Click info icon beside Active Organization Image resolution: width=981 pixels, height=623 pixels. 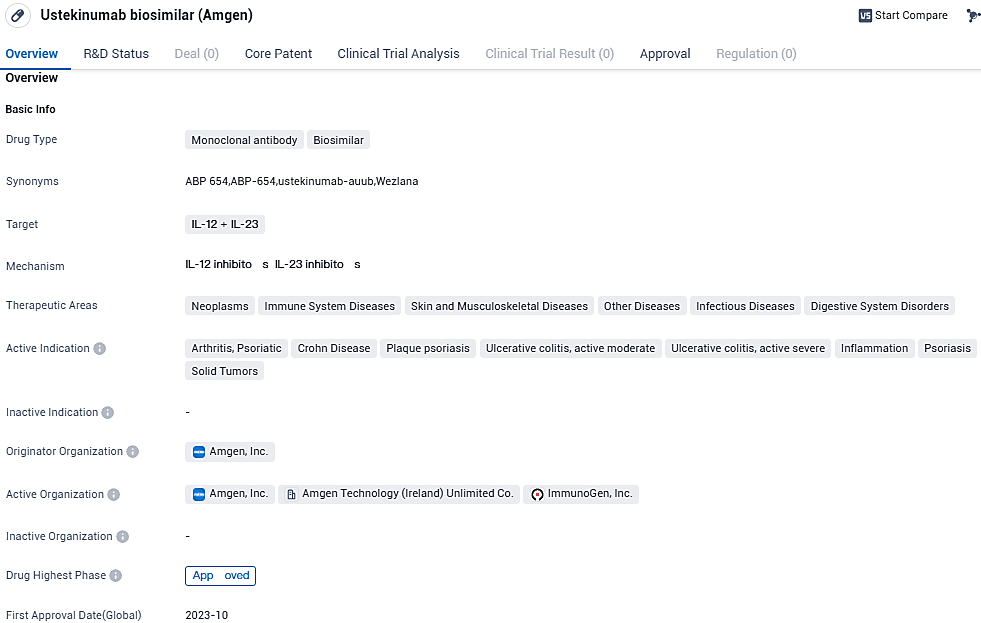[x=114, y=495]
